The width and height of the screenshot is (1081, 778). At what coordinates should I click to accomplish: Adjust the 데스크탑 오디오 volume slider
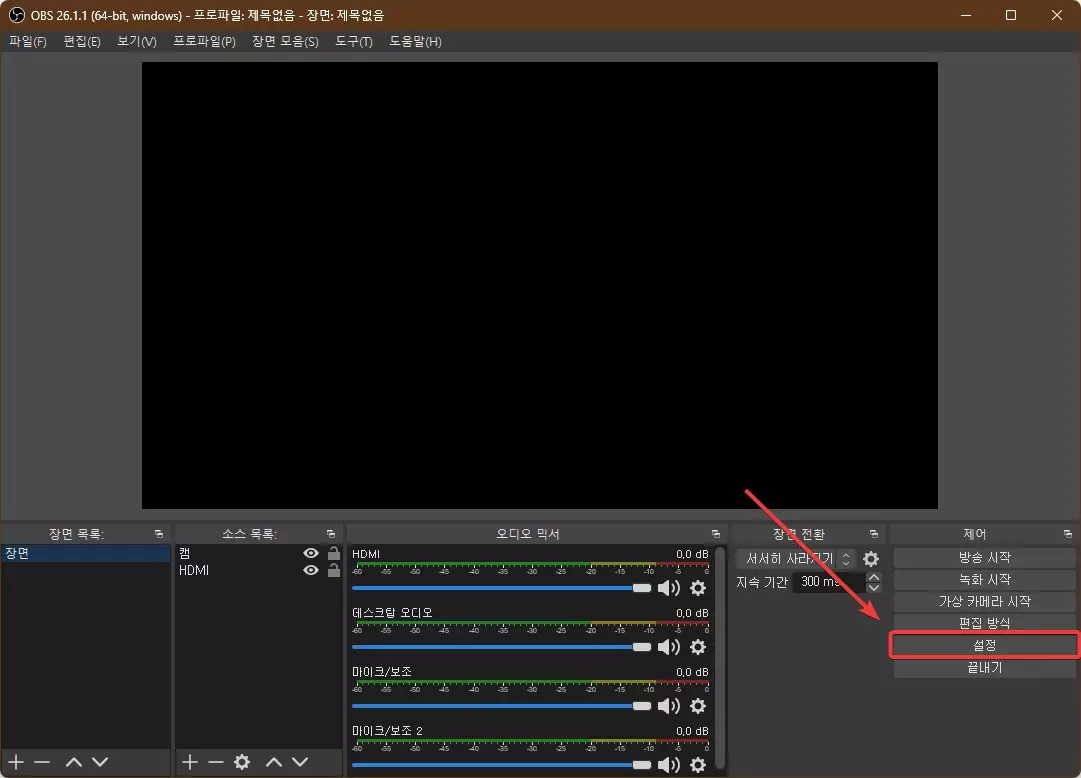501,647
